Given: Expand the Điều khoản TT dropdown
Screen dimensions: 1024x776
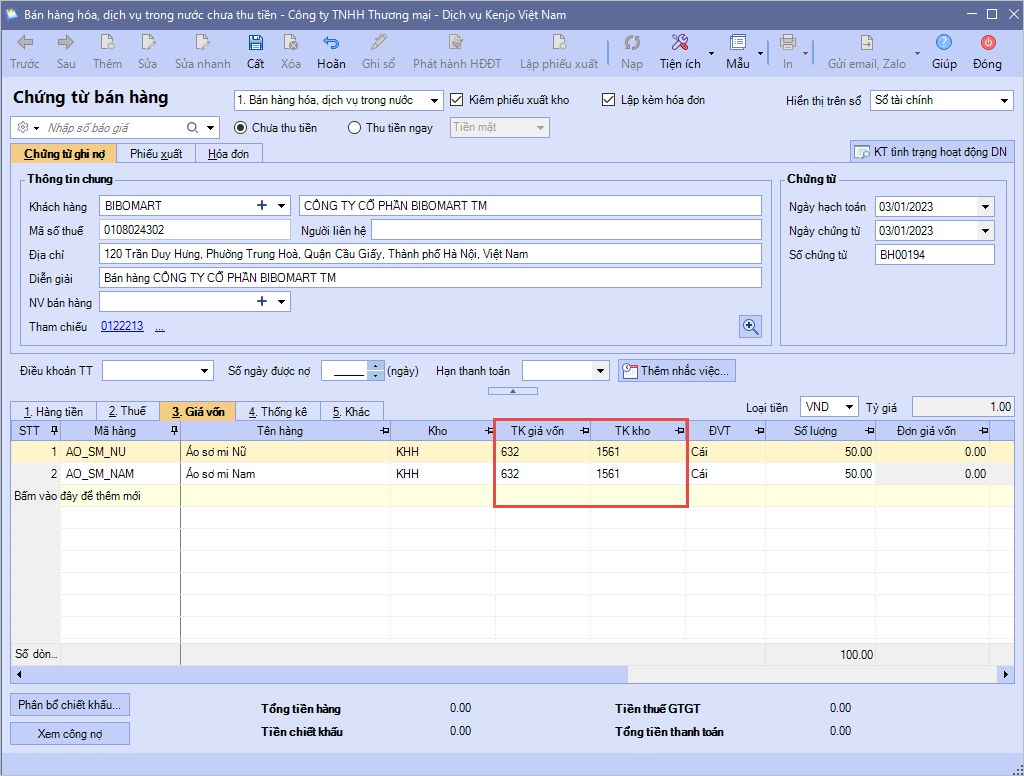Looking at the screenshot, I should point(205,371).
